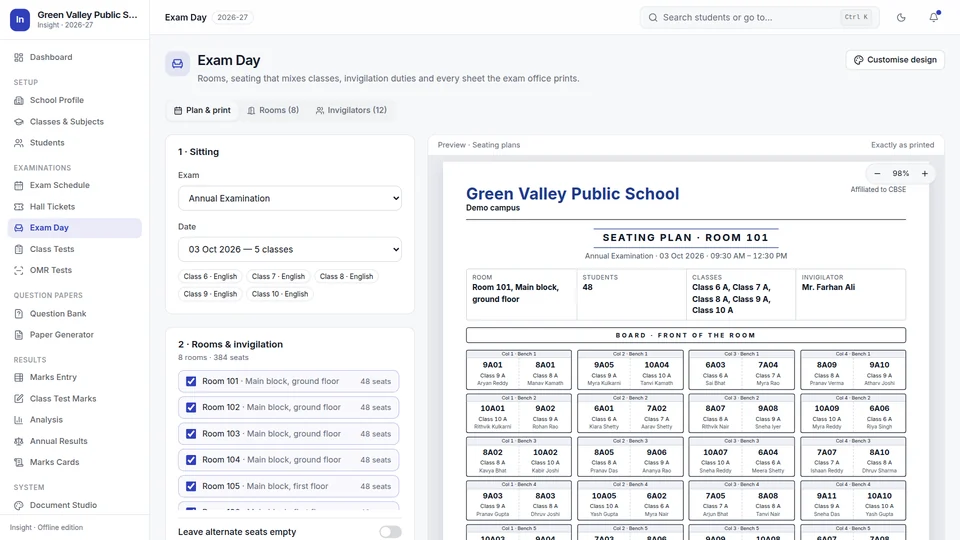Click the Search students or go to field

[x=760, y=18]
